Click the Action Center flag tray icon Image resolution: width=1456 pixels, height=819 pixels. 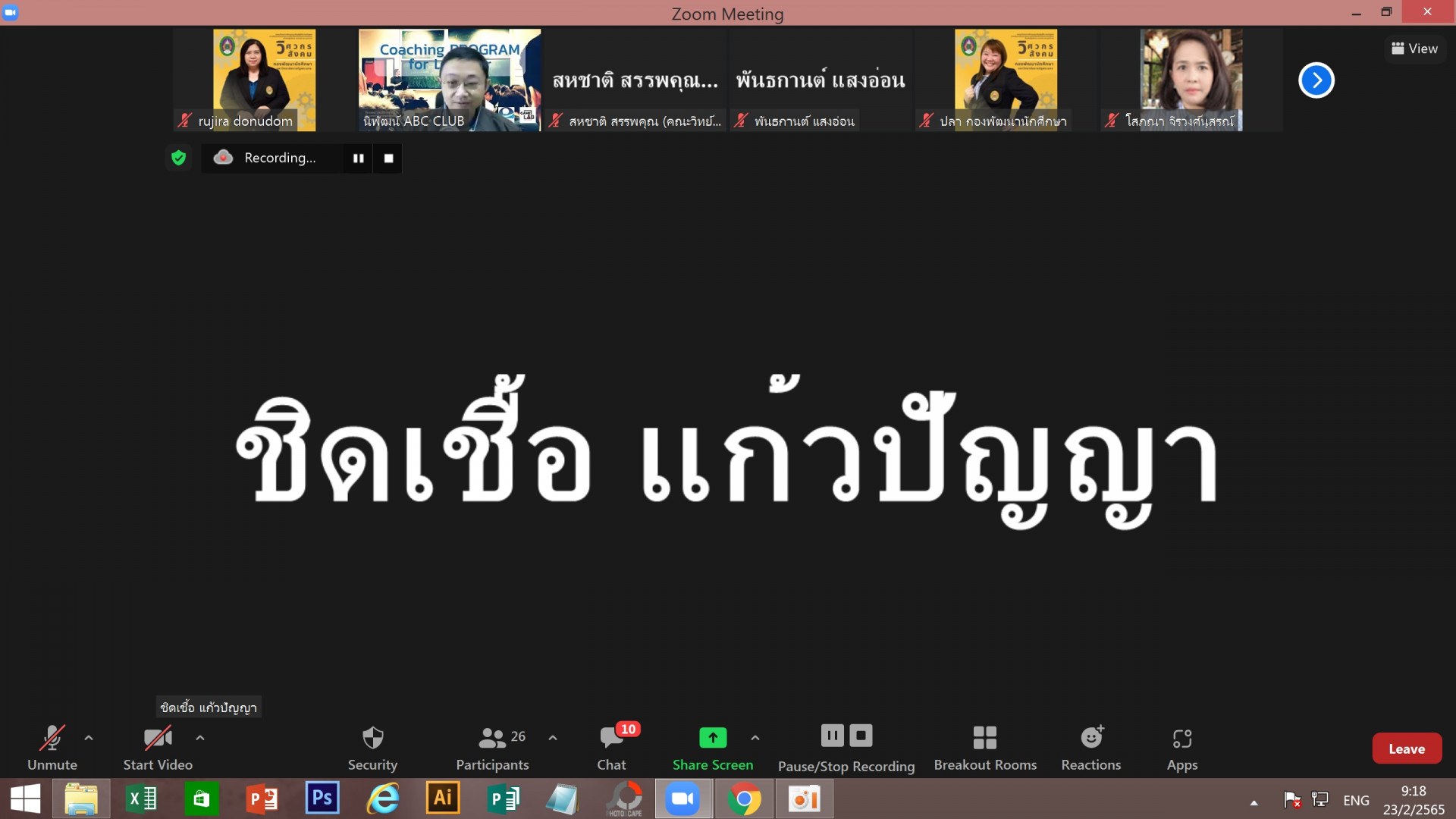[x=1292, y=799]
